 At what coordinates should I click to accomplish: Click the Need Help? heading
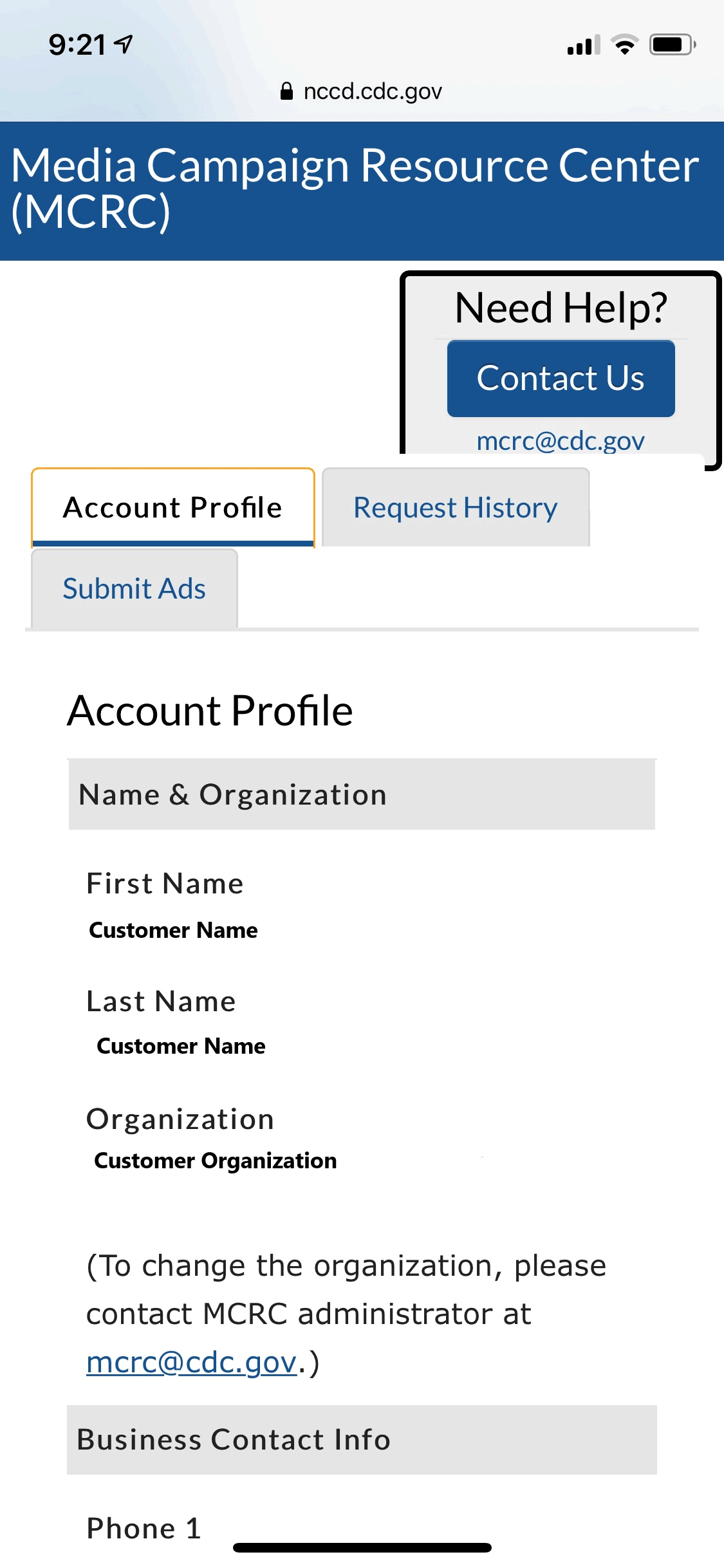(x=561, y=308)
